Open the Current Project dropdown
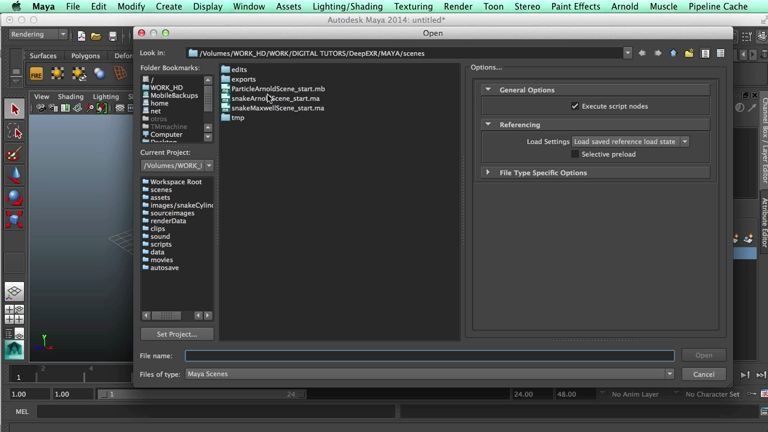Screen dimensions: 768x432 click(x=177, y=166)
